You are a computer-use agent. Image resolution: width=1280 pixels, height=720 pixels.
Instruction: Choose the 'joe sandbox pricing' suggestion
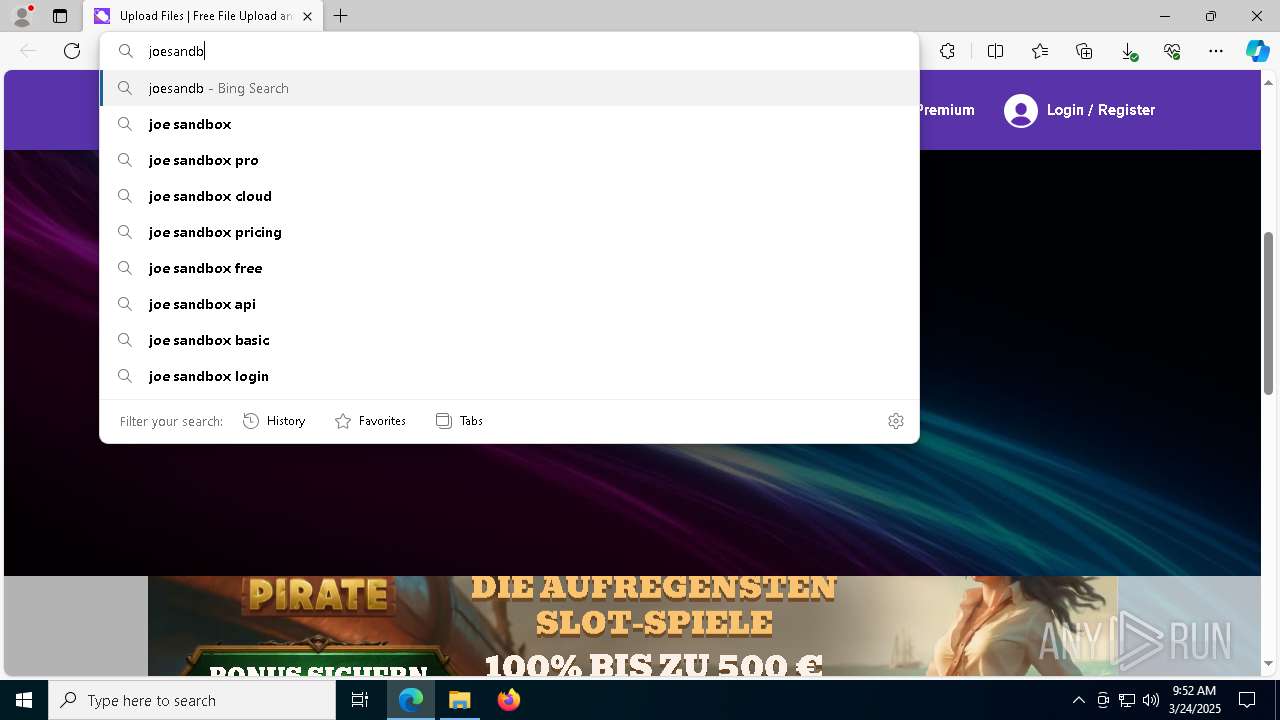(510, 232)
